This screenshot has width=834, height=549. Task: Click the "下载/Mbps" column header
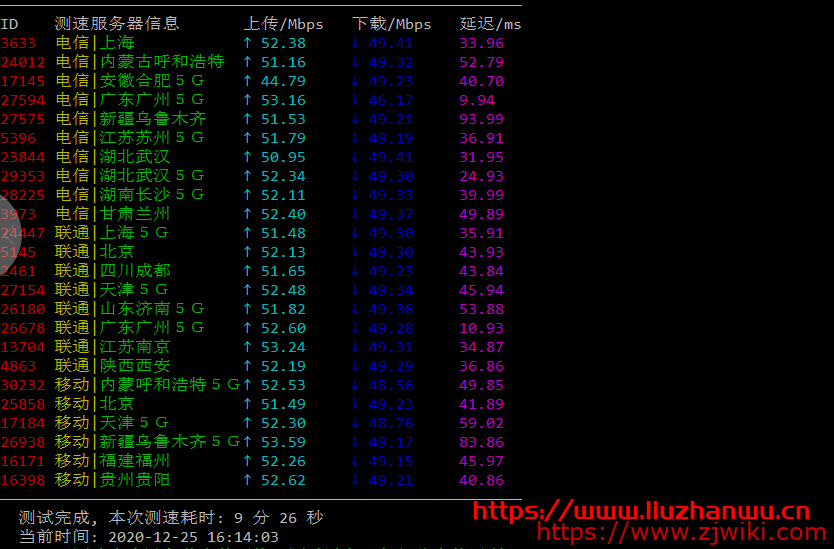point(391,24)
